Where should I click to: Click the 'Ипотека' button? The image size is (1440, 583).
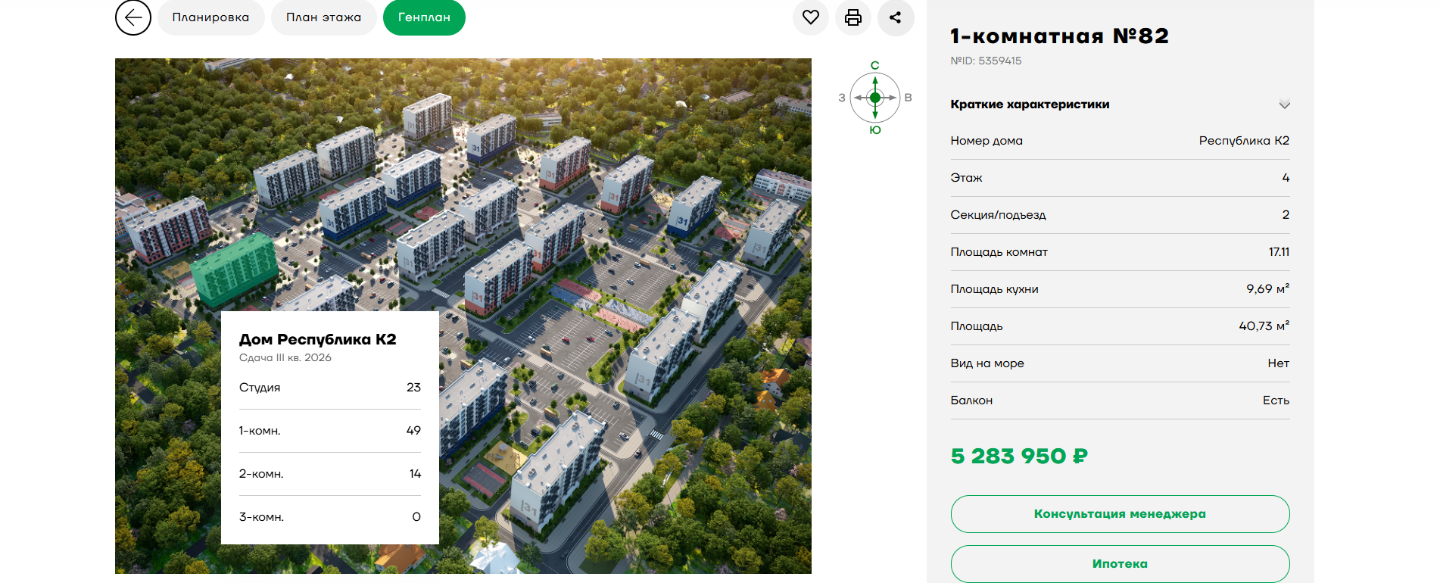pyautogui.click(x=1119, y=563)
